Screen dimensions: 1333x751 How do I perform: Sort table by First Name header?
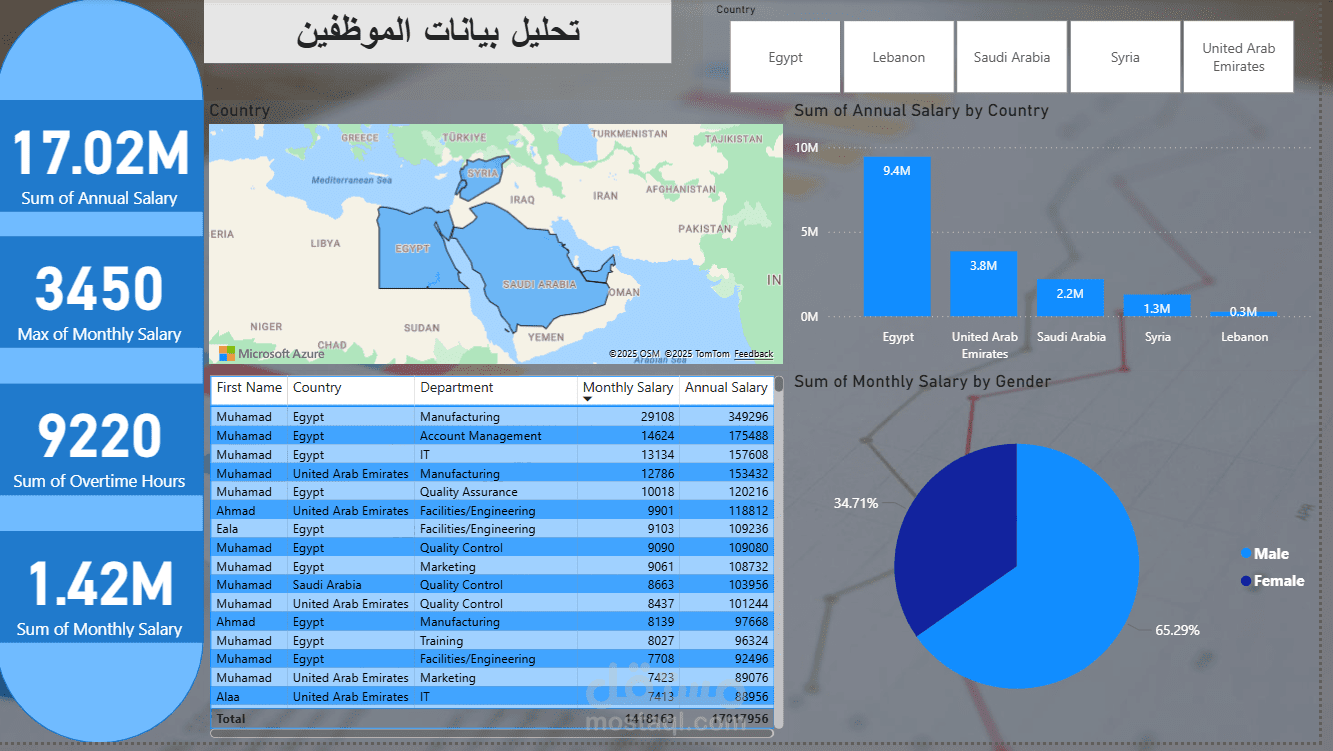tap(249, 388)
